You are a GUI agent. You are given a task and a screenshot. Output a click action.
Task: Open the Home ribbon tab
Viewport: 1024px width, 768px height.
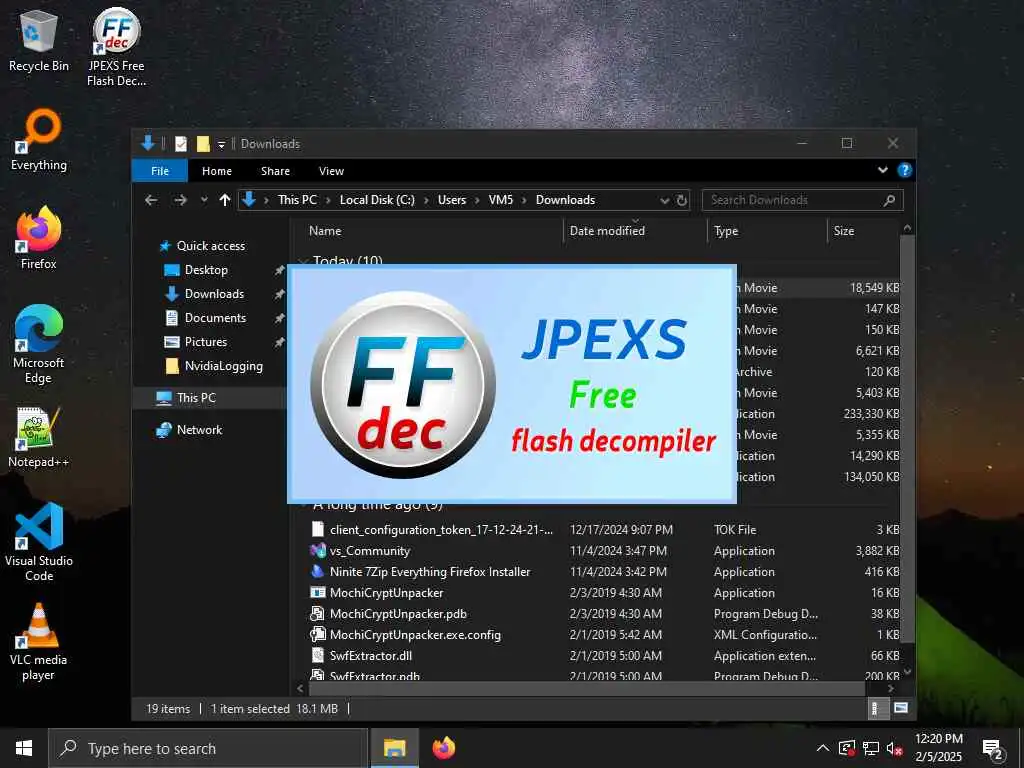[x=217, y=171]
